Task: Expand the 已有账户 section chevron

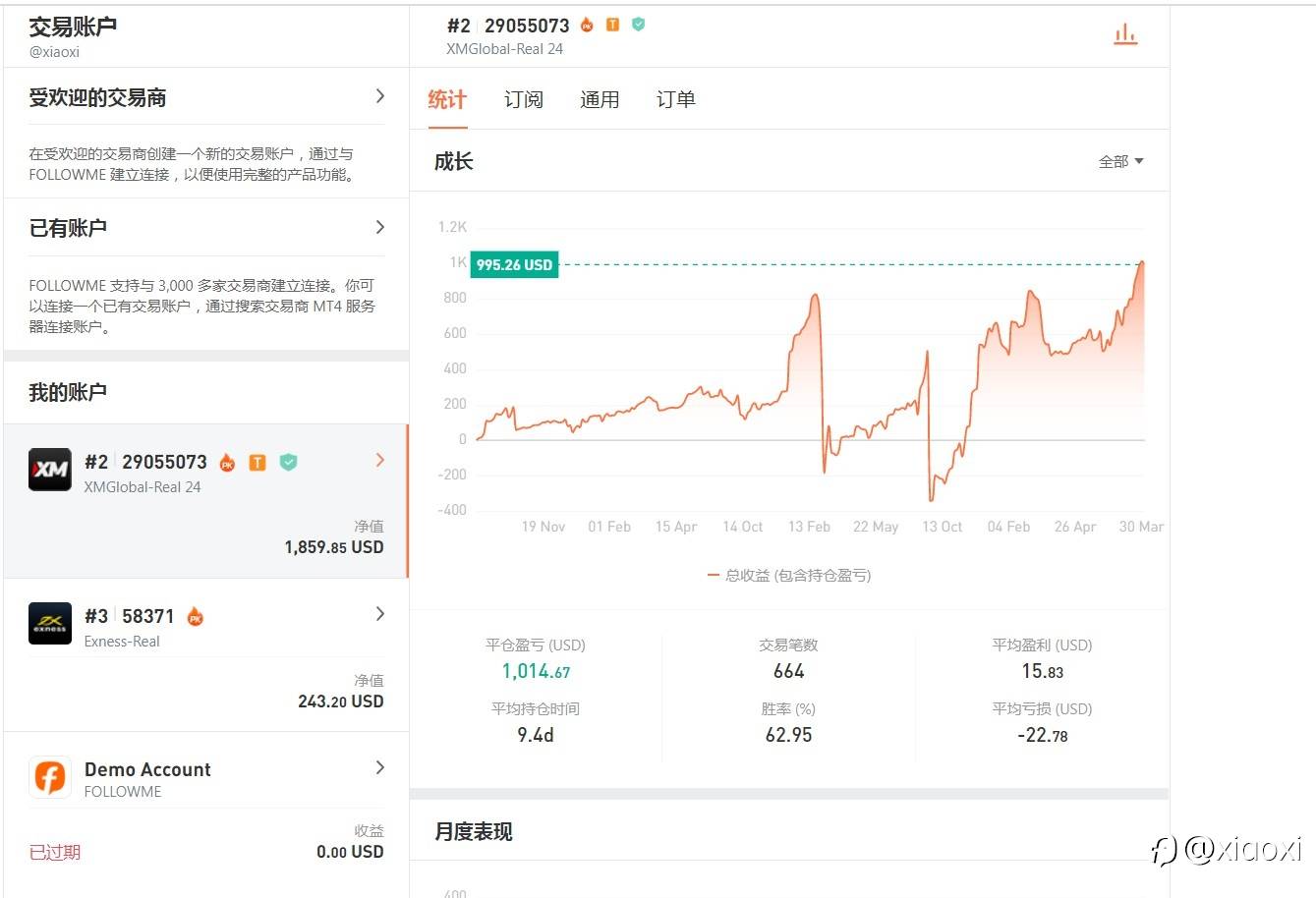Action: click(x=380, y=227)
